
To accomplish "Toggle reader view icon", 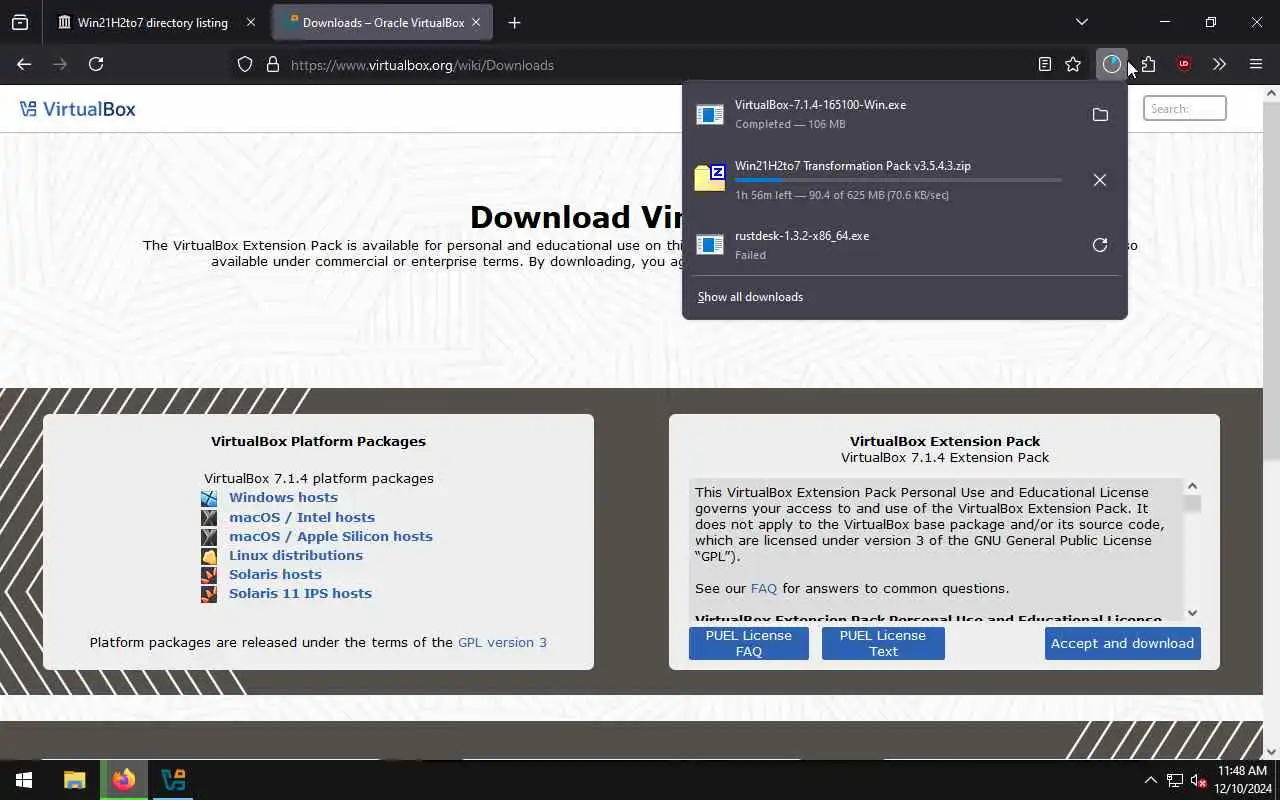I will tap(1045, 65).
